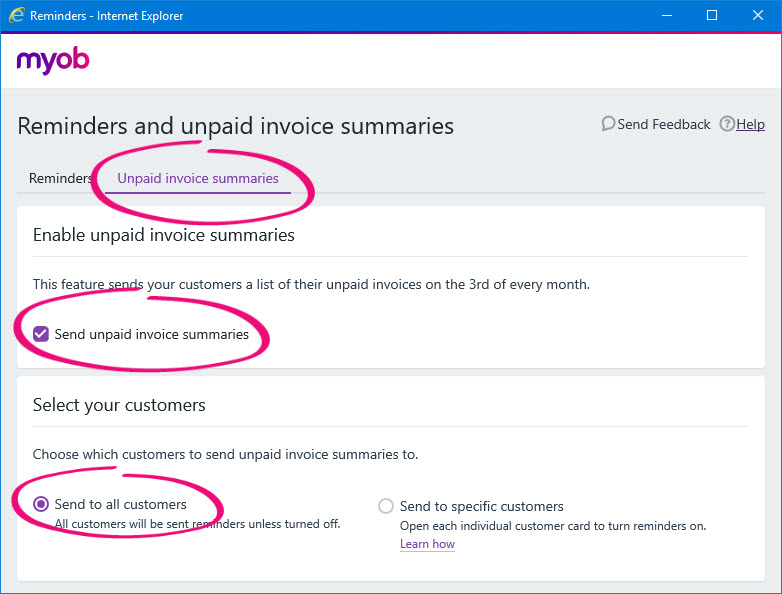Select the Send to all customers radio button
Viewport: 782px width, 594px height.
pyautogui.click(x=41, y=505)
